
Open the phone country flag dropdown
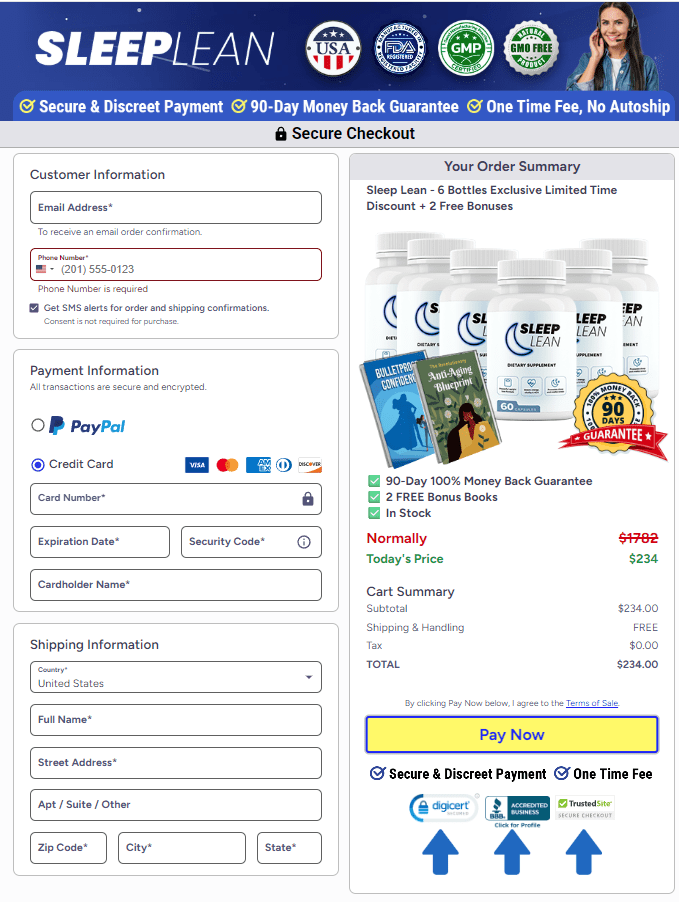tap(45, 269)
